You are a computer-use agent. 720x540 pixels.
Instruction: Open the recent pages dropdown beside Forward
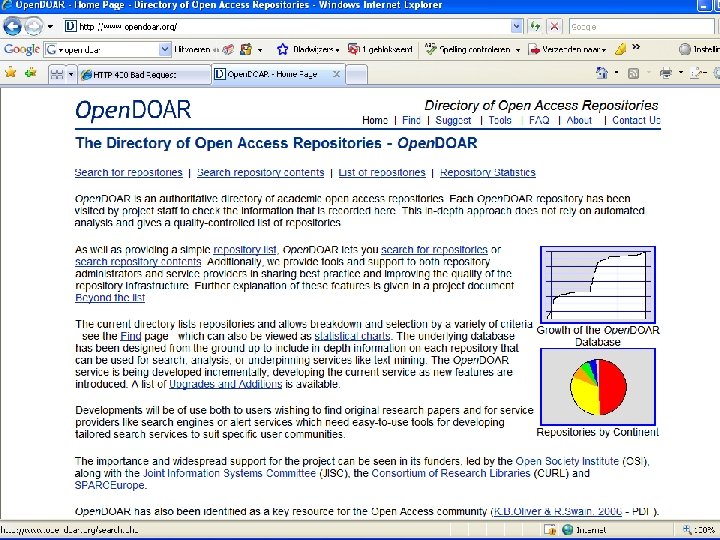50,27
